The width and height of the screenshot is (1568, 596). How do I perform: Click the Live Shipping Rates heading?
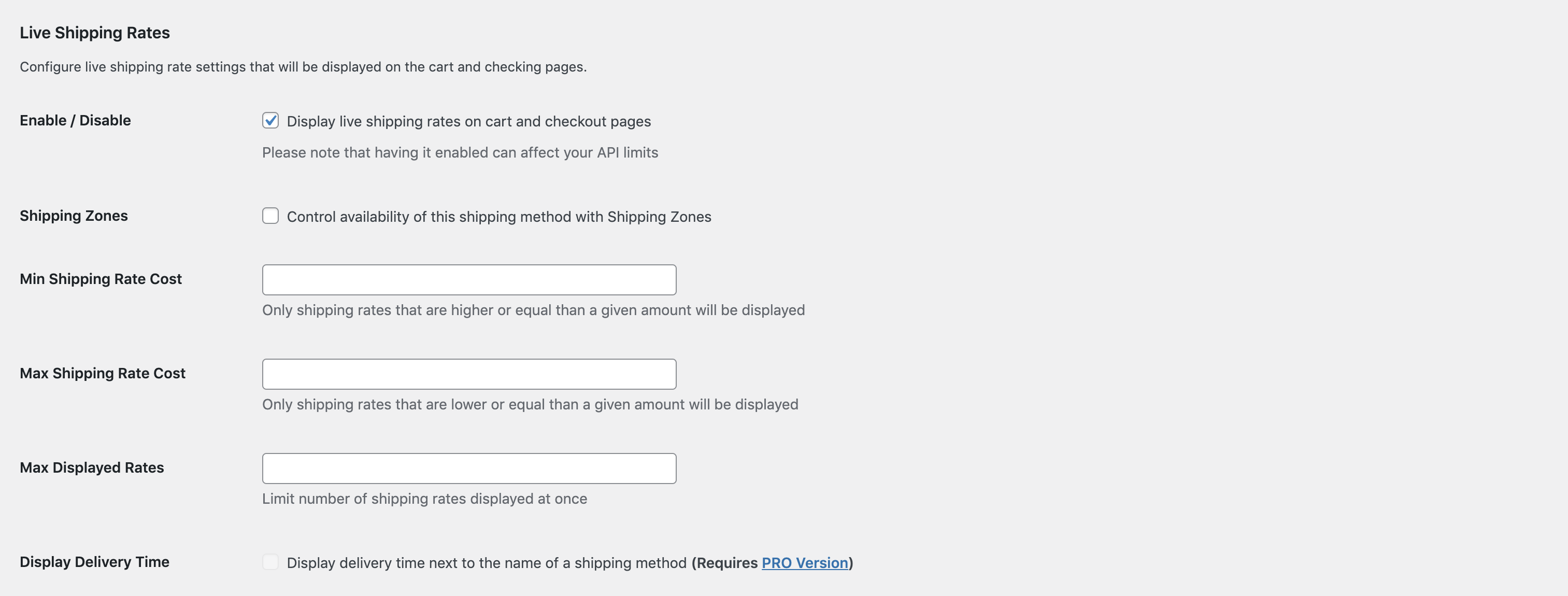coord(94,33)
